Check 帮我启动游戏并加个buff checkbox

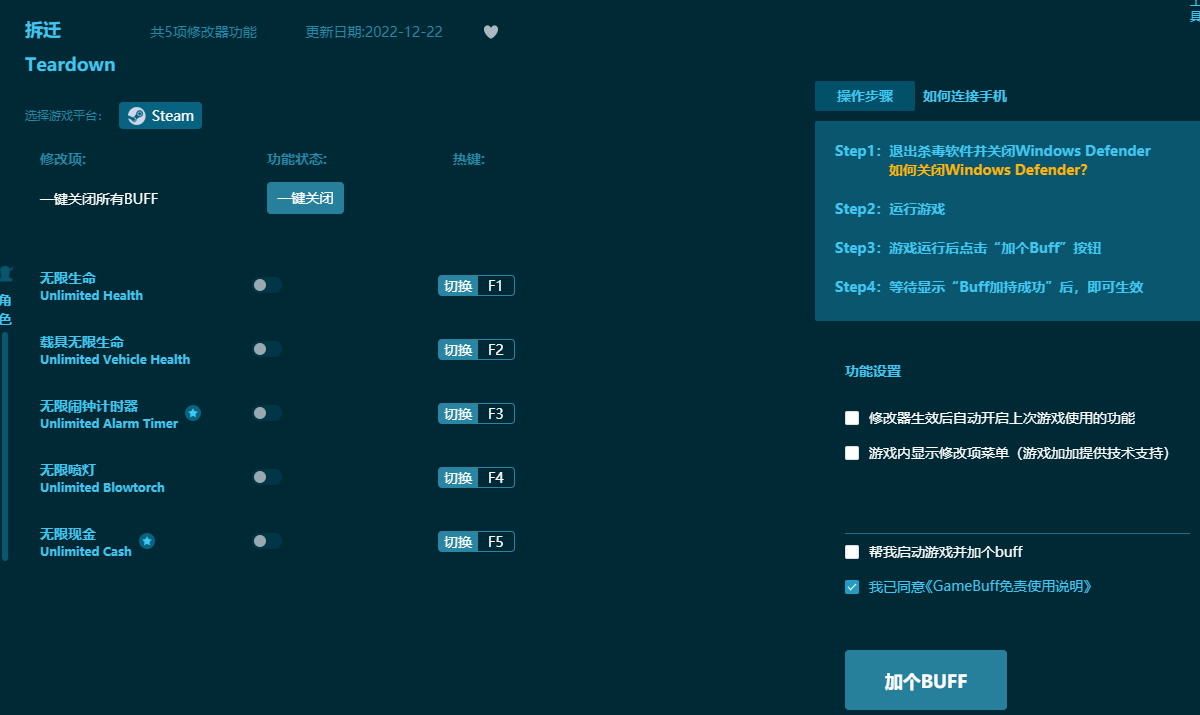click(x=852, y=552)
